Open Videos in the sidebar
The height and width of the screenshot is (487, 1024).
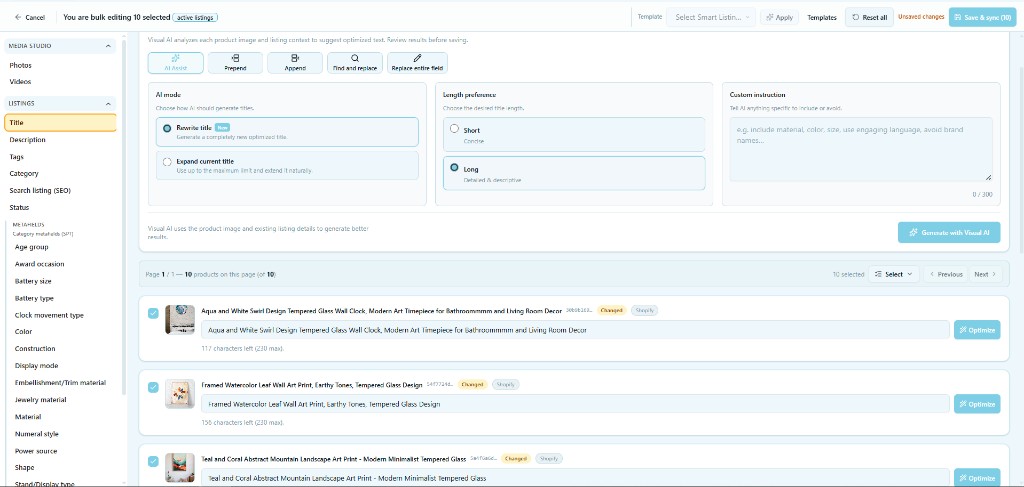pos(20,82)
